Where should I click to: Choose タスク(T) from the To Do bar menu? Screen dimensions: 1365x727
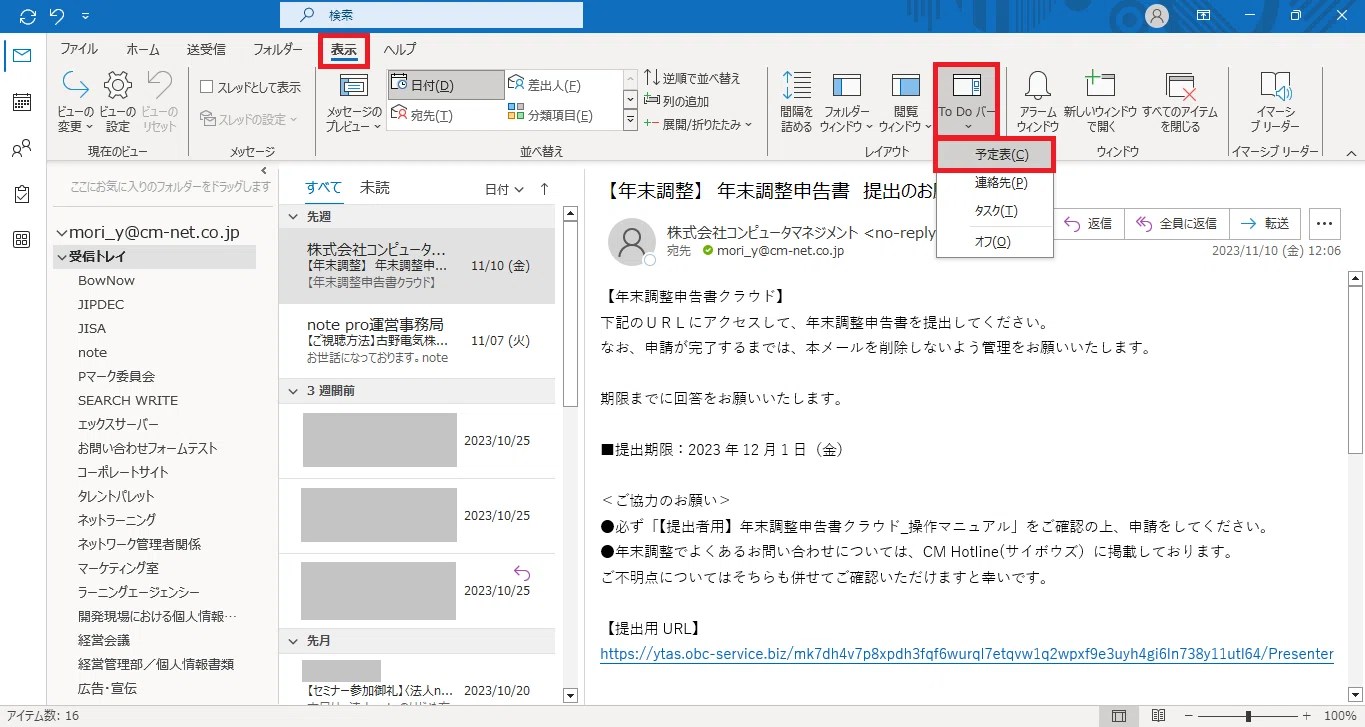coord(995,211)
